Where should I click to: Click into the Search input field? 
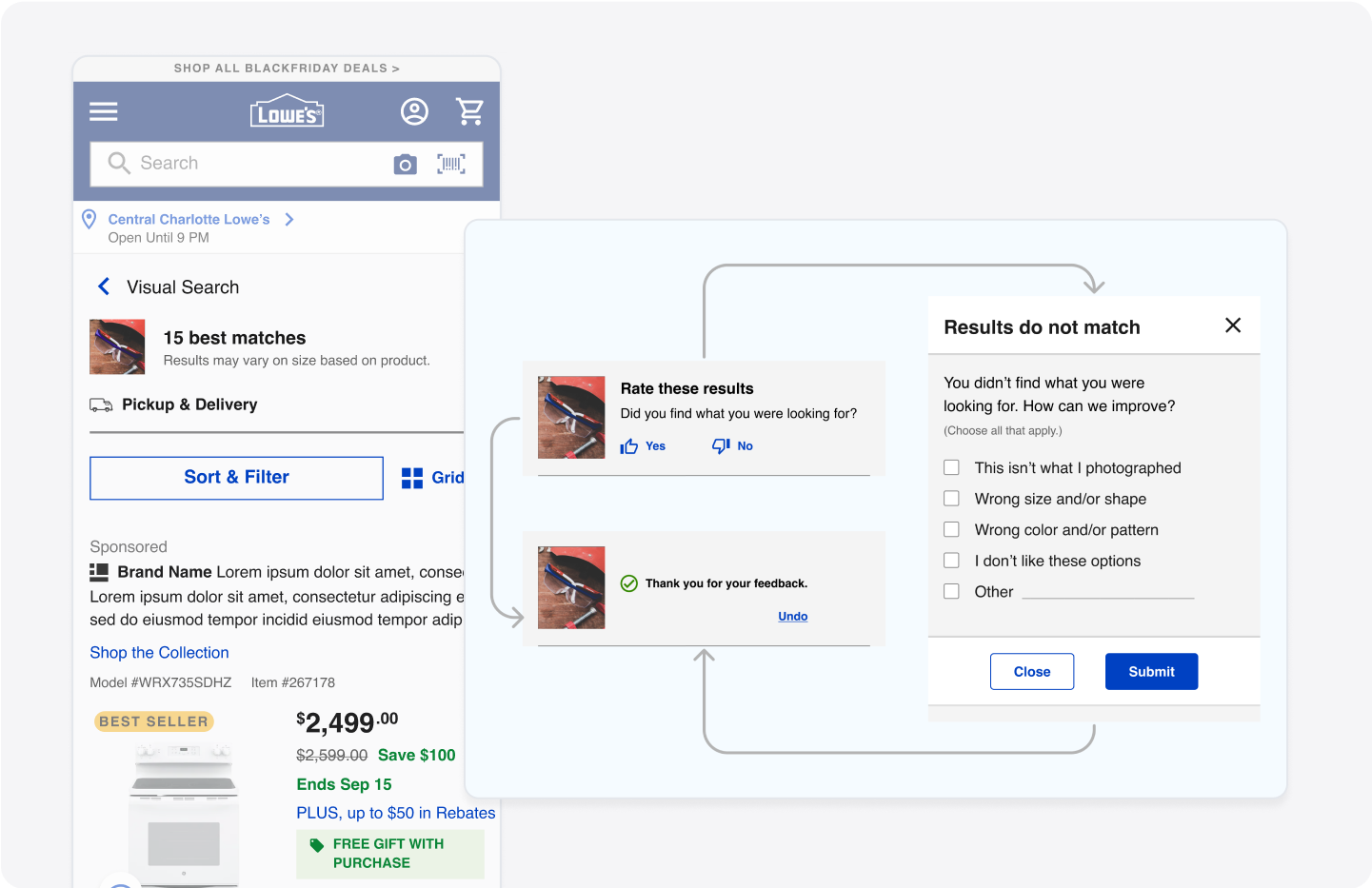click(257, 164)
